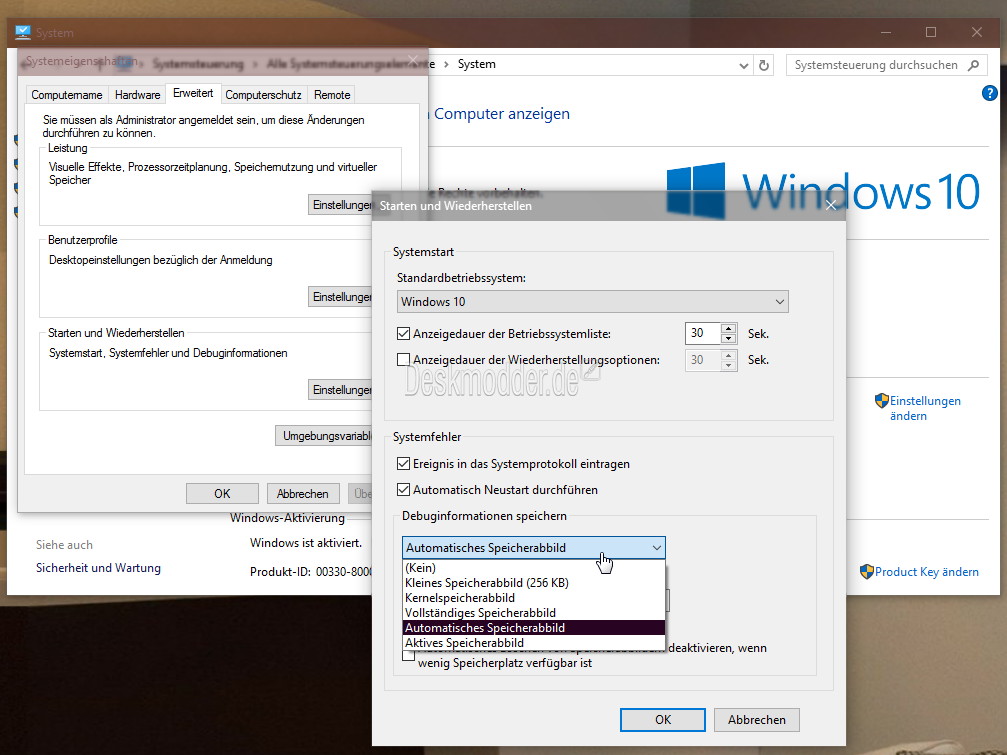
Task: Click OK in Systemeigenschaften dialog
Action: tap(222, 494)
